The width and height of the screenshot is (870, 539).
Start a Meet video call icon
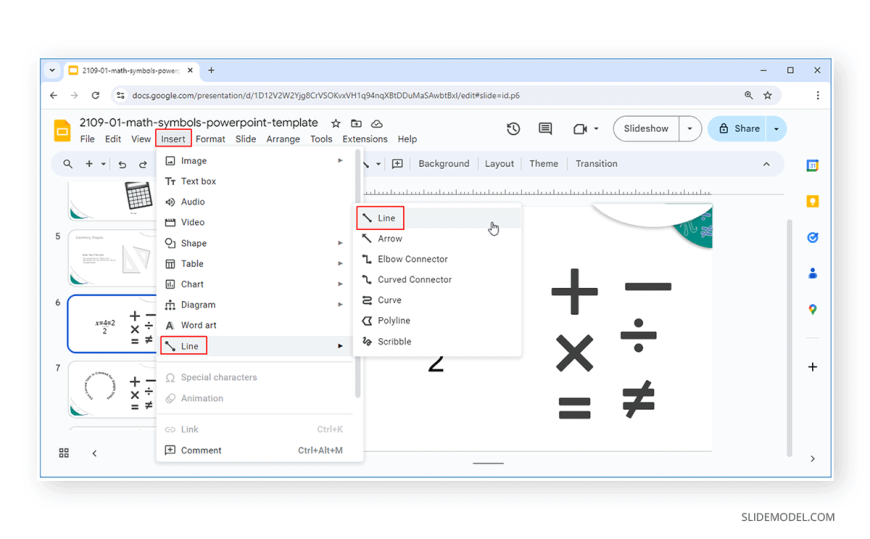pyautogui.click(x=580, y=129)
